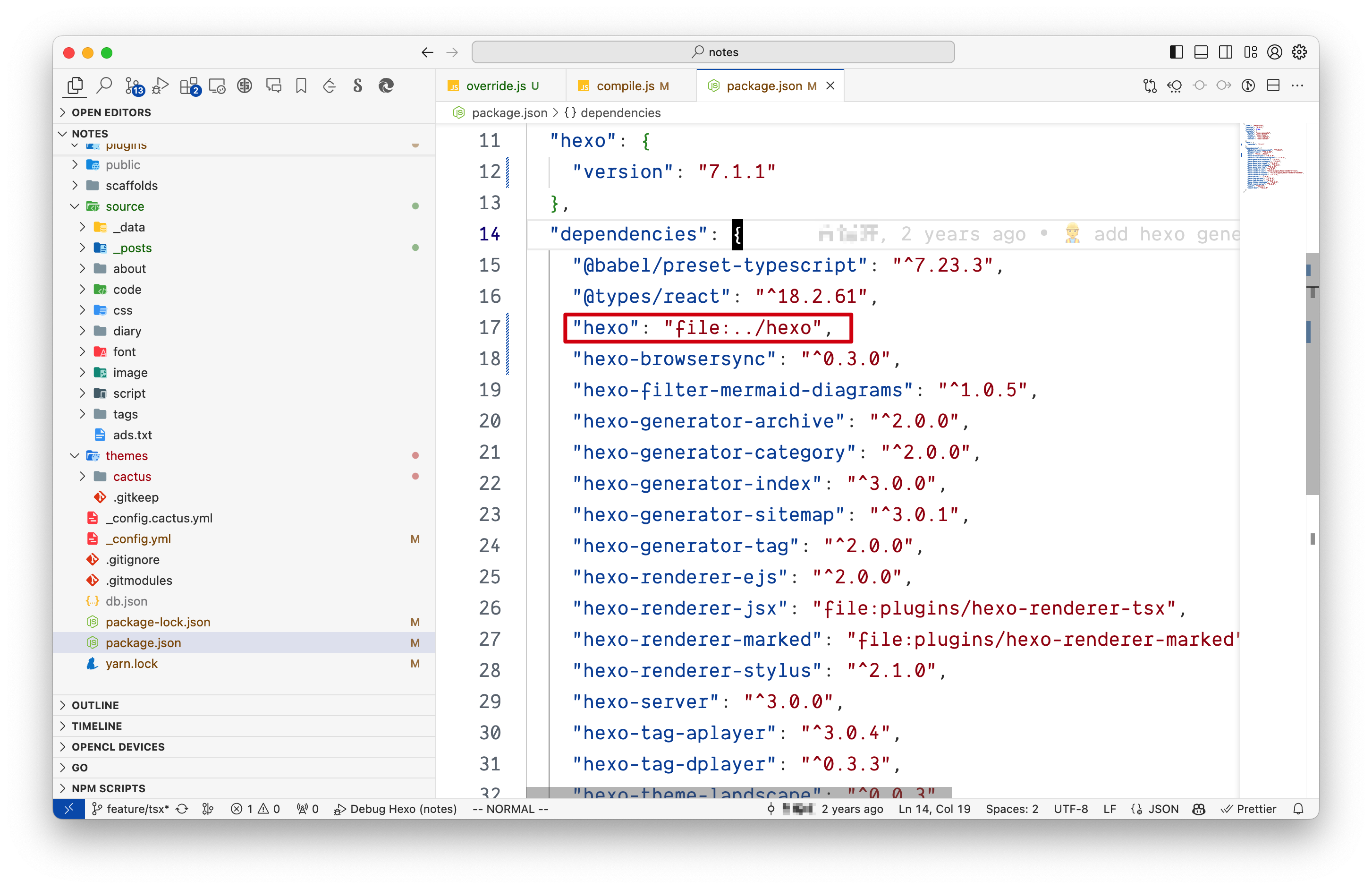The width and height of the screenshot is (1372, 889).
Task: Click the Accounts icon in title bar
Action: coord(1275,52)
